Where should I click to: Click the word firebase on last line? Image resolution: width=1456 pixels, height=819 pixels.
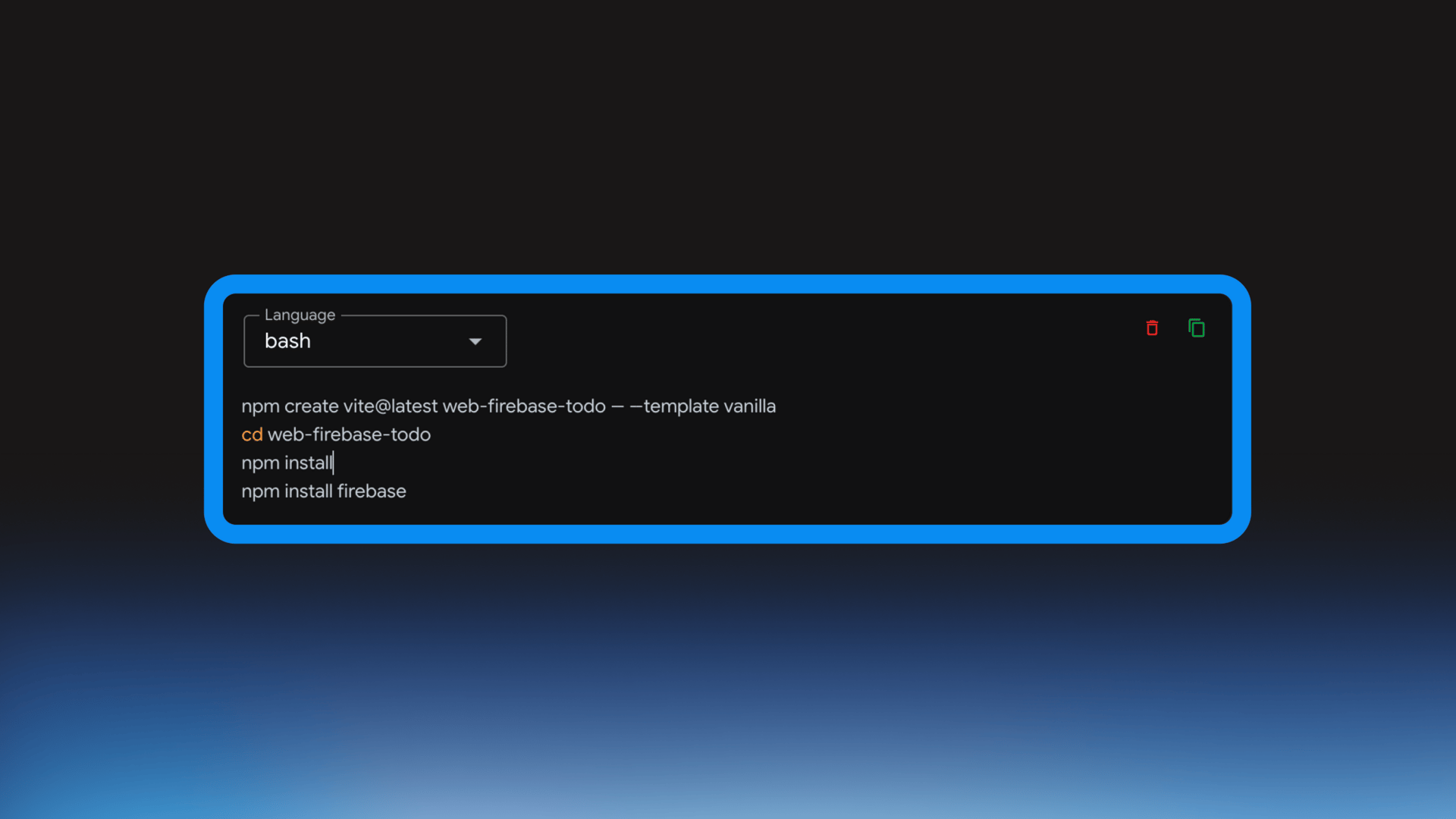(x=372, y=491)
